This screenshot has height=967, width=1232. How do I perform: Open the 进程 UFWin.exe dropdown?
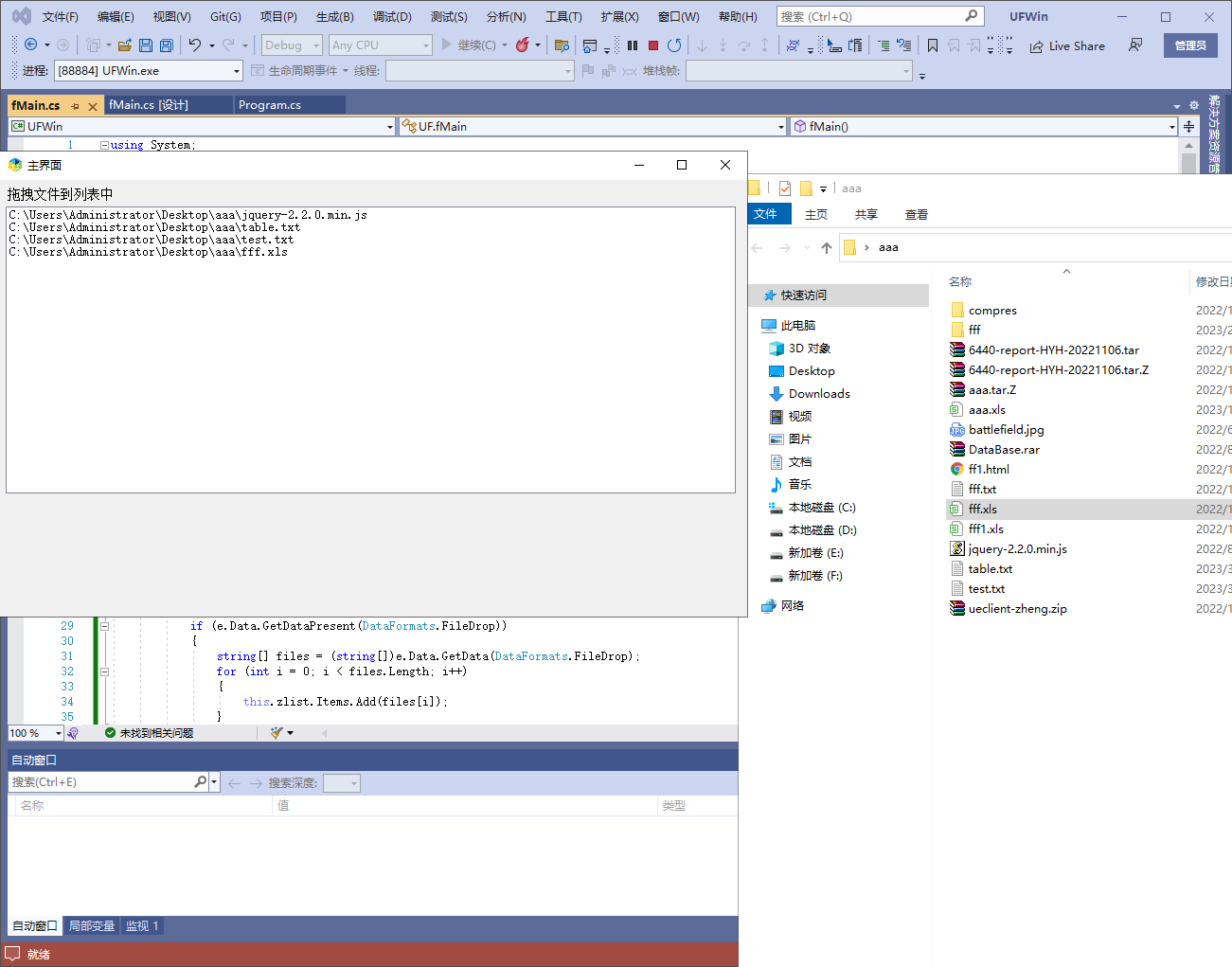(x=149, y=70)
